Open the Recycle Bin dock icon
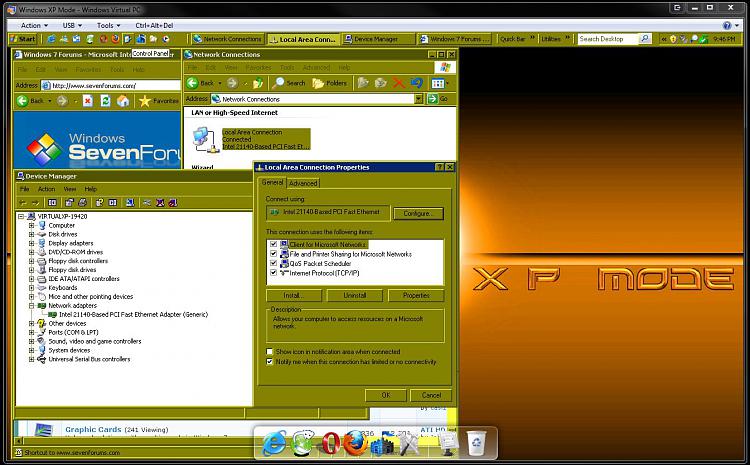Viewport: 750px width, 465px height. click(476, 443)
